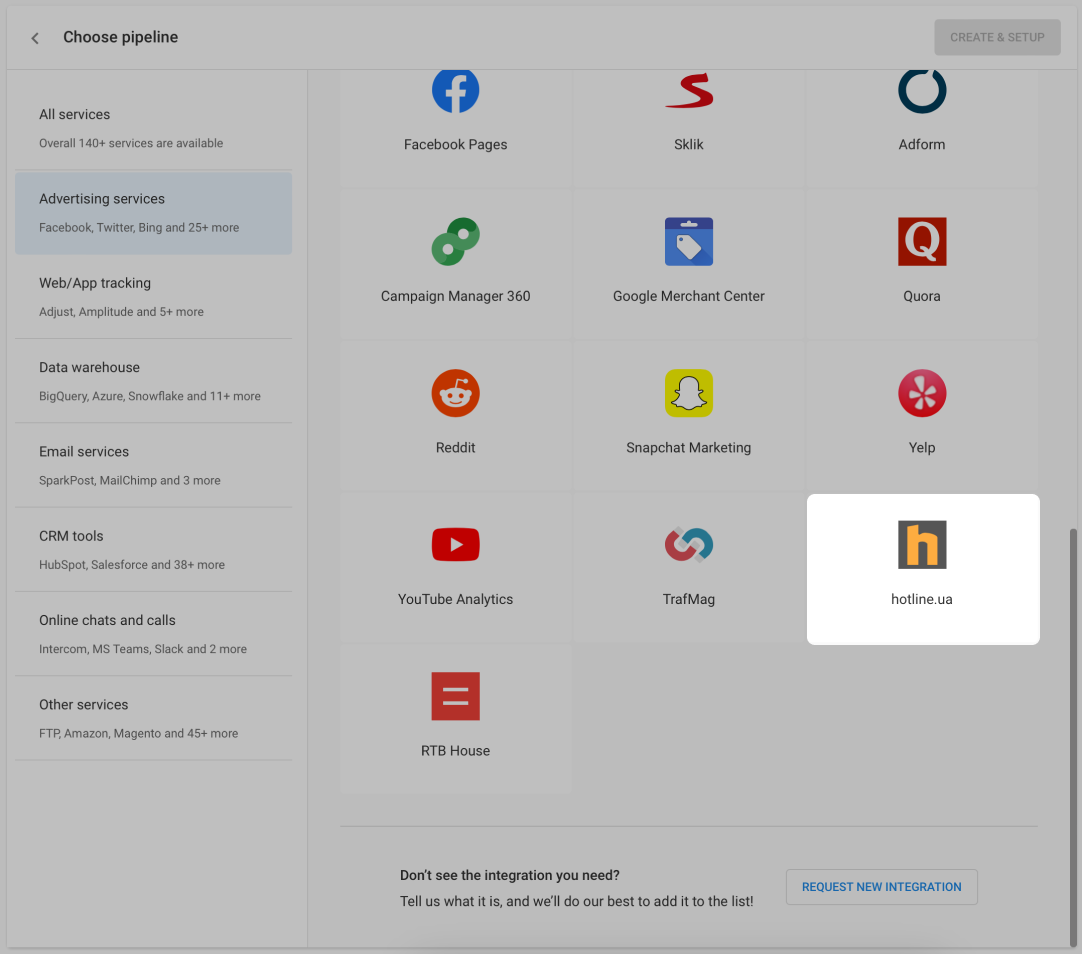Select the Snapchat ghost icon
The width and height of the screenshot is (1082, 954).
(689, 393)
